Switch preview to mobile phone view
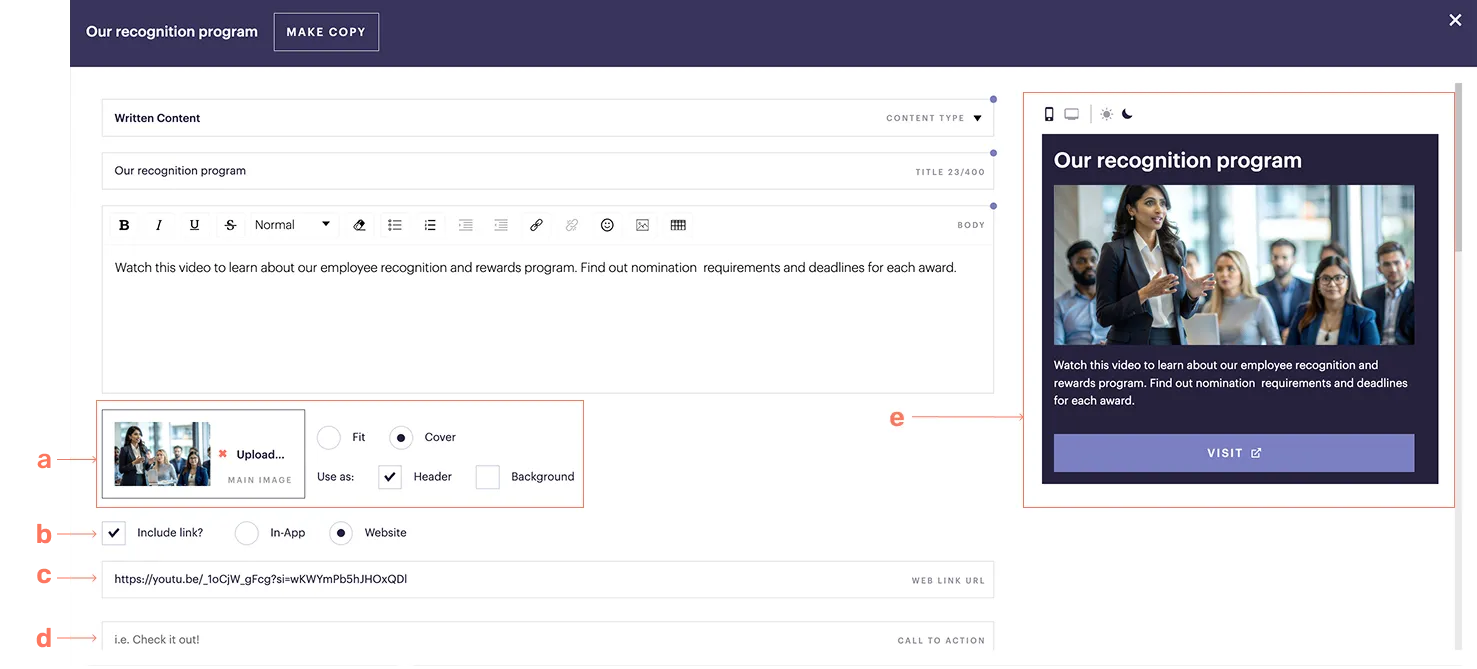1477x669 pixels. 1049,114
